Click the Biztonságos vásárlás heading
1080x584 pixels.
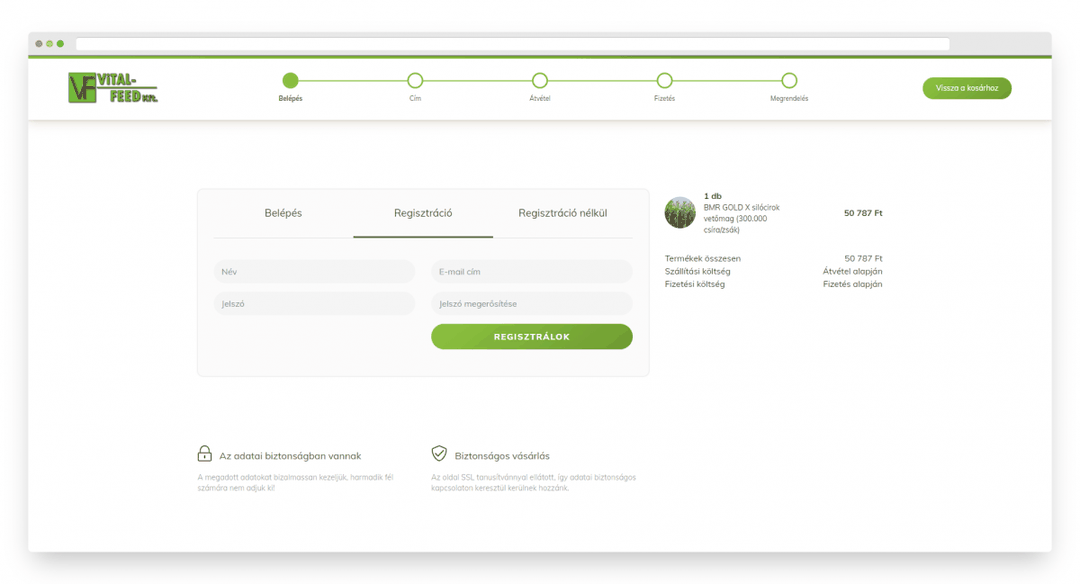click(502, 456)
